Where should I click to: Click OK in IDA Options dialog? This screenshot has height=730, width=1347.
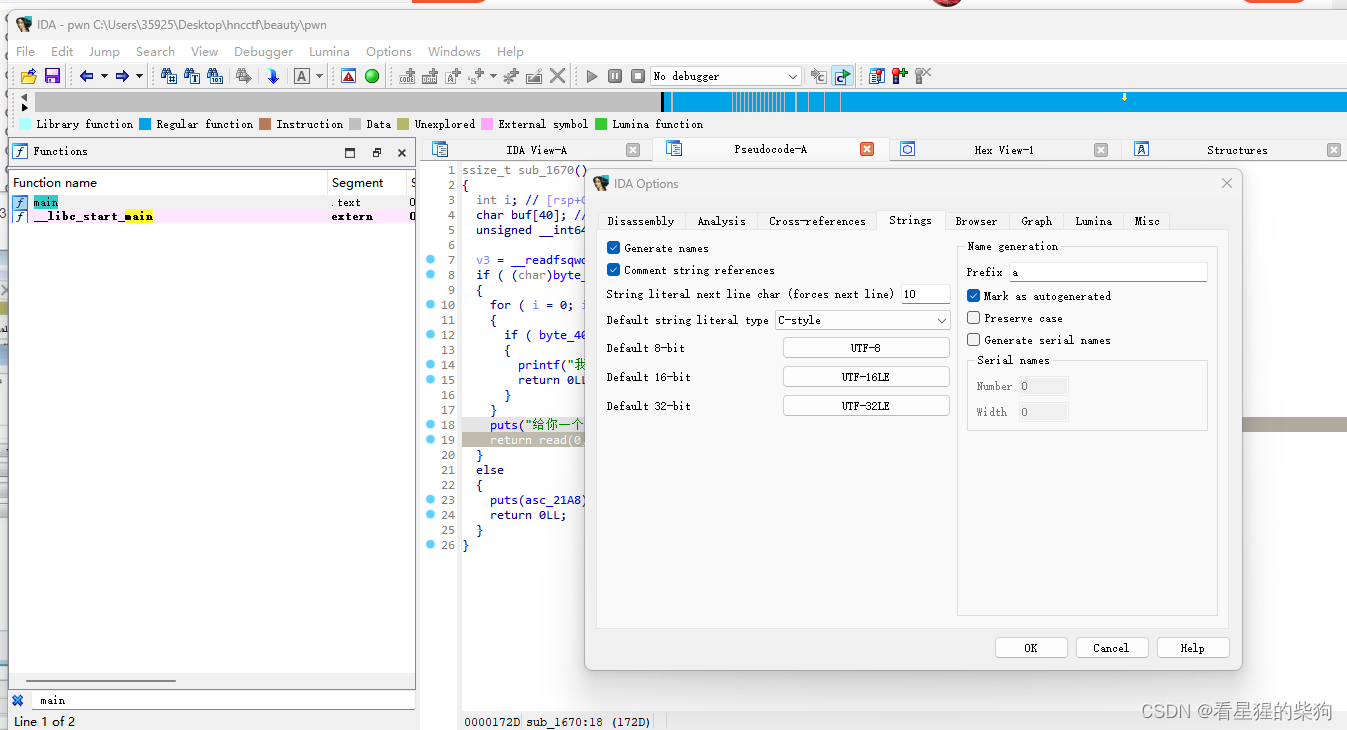pos(1031,648)
